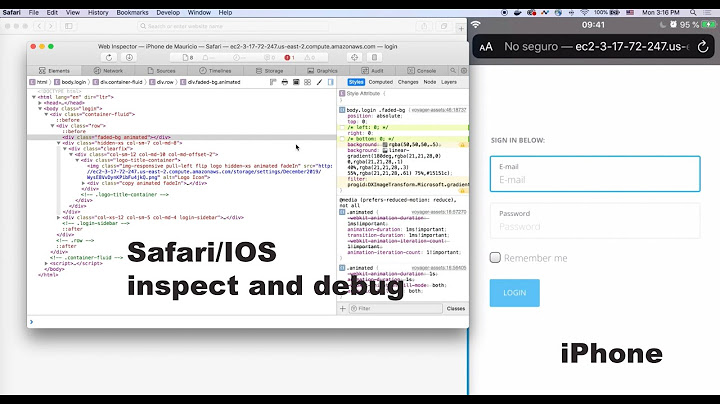This screenshot has height=404, width=720.
Task: Click the iPhone reload page icon
Action: point(703,46)
